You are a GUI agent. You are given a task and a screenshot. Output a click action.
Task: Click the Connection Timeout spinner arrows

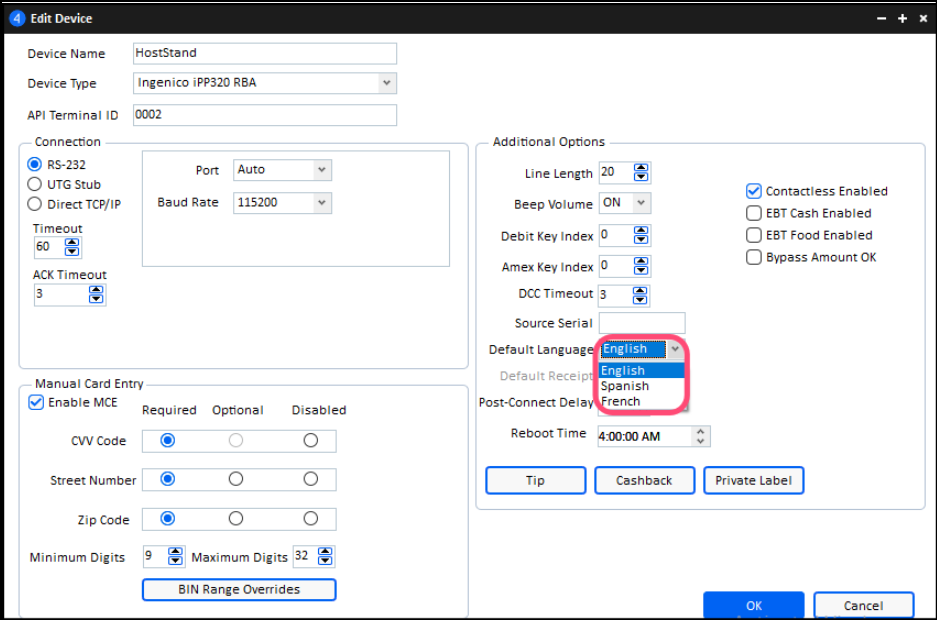(73, 247)
